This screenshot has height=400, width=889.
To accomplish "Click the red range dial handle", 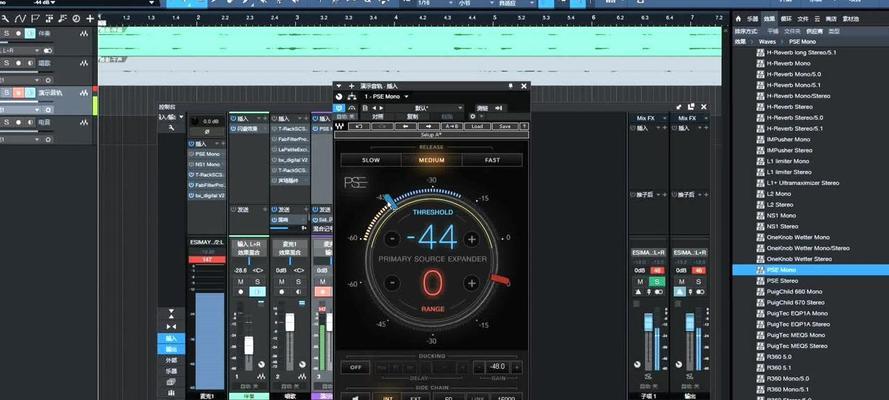I will click(500, 279).
